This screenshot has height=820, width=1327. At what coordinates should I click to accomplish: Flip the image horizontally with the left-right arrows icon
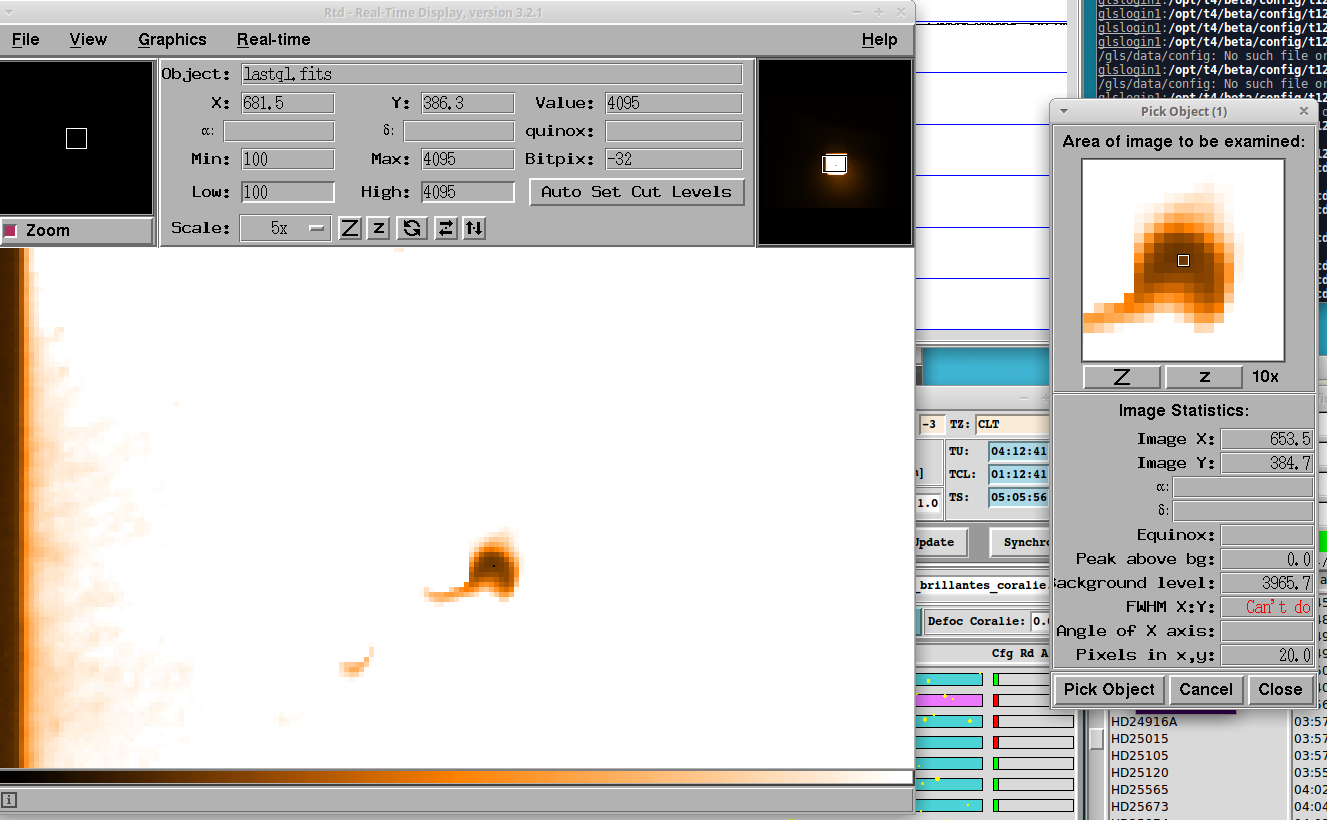446,228
